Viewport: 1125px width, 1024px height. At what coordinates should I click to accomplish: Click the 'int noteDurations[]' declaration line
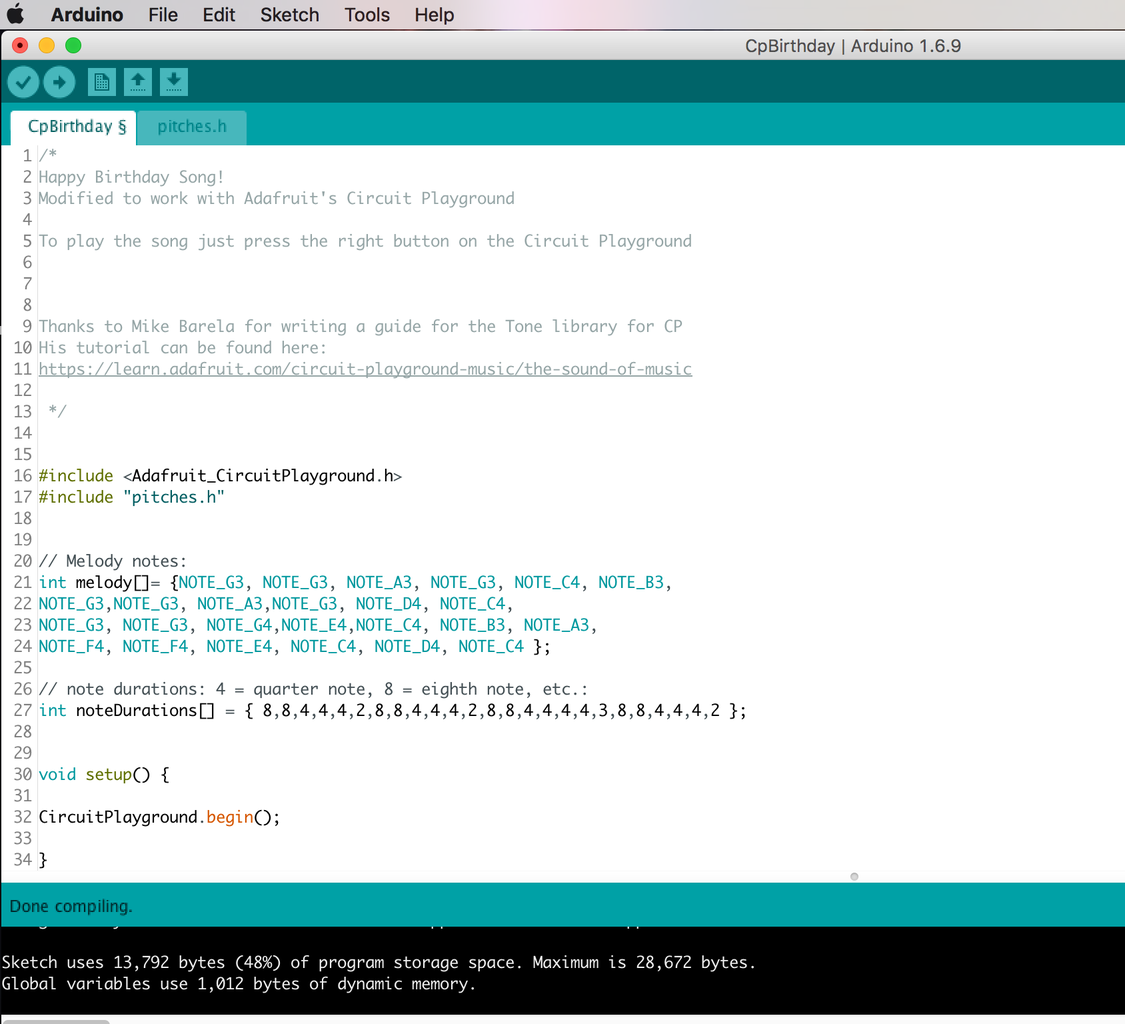[392, 710]
